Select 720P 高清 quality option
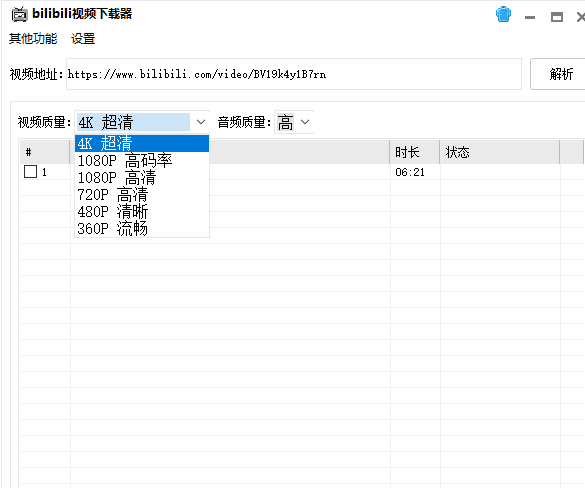The image size is (585, 488). [142, 194]
